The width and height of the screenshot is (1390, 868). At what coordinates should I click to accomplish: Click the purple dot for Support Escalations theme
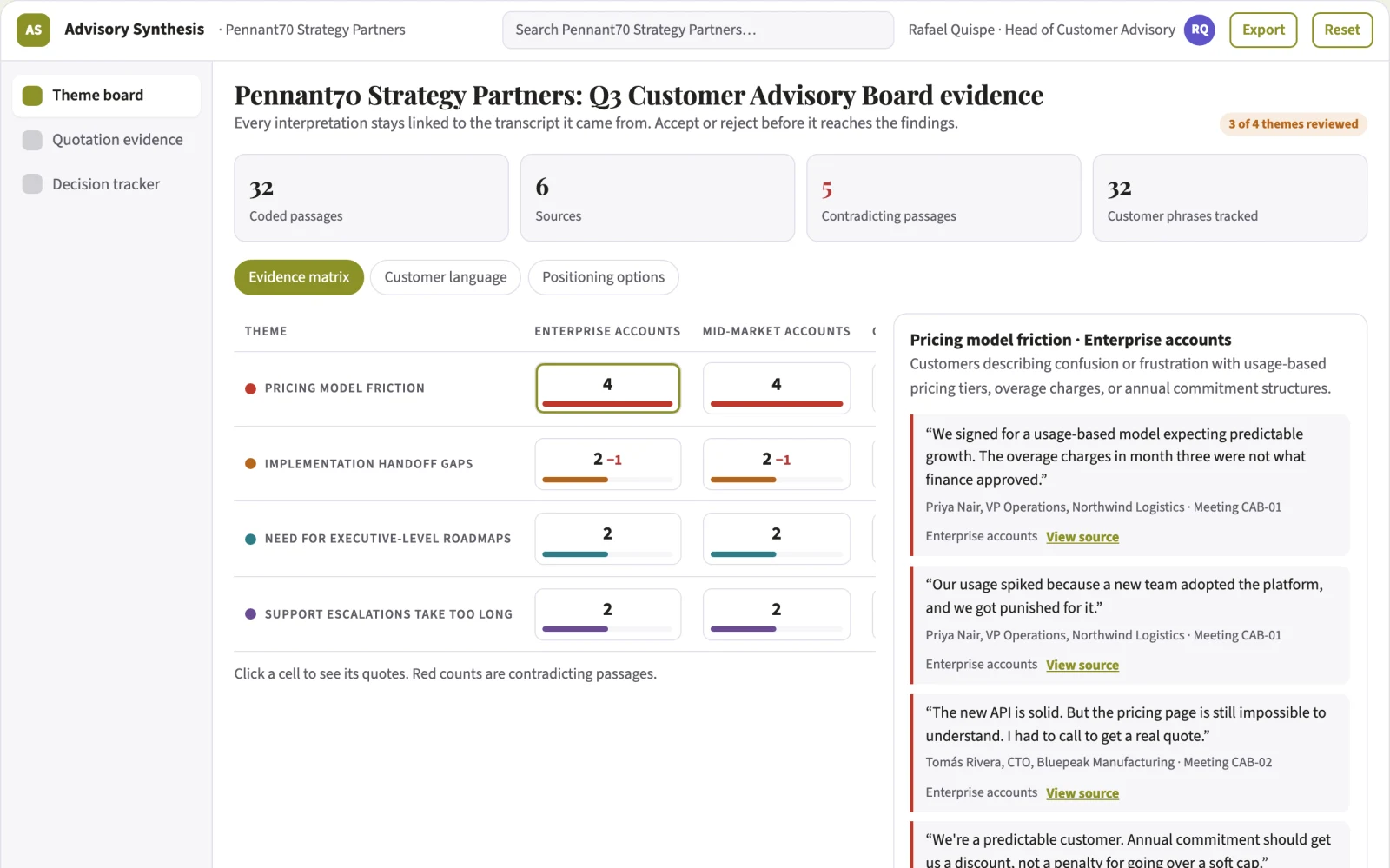(x=250, y=614)
